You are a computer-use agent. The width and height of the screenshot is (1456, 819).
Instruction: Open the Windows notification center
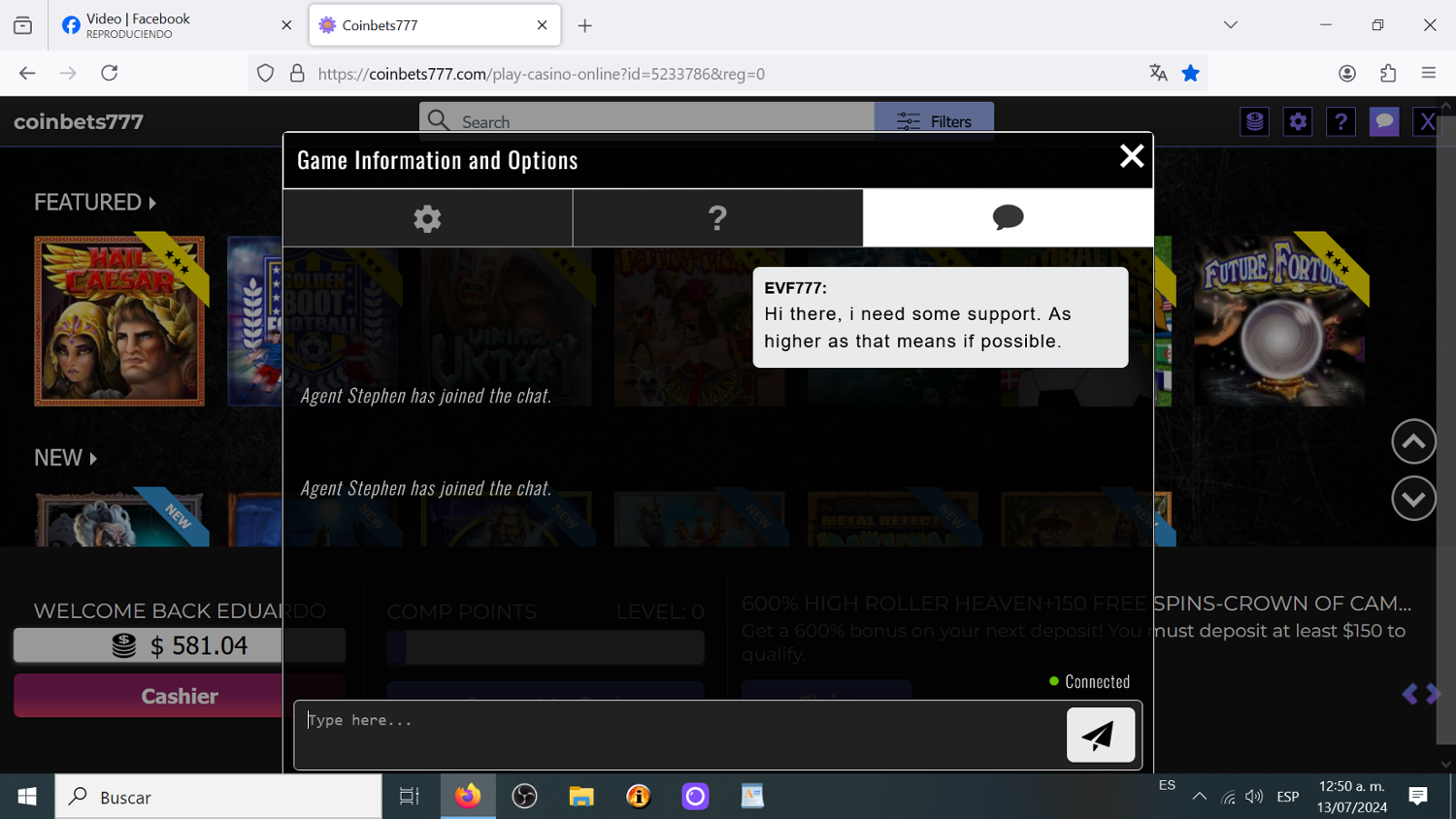[1418, 797]
